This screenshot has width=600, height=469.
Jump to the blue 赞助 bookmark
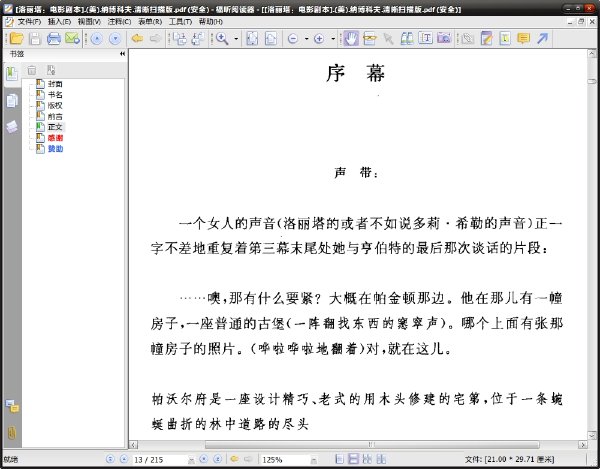[x=55, y=148]
